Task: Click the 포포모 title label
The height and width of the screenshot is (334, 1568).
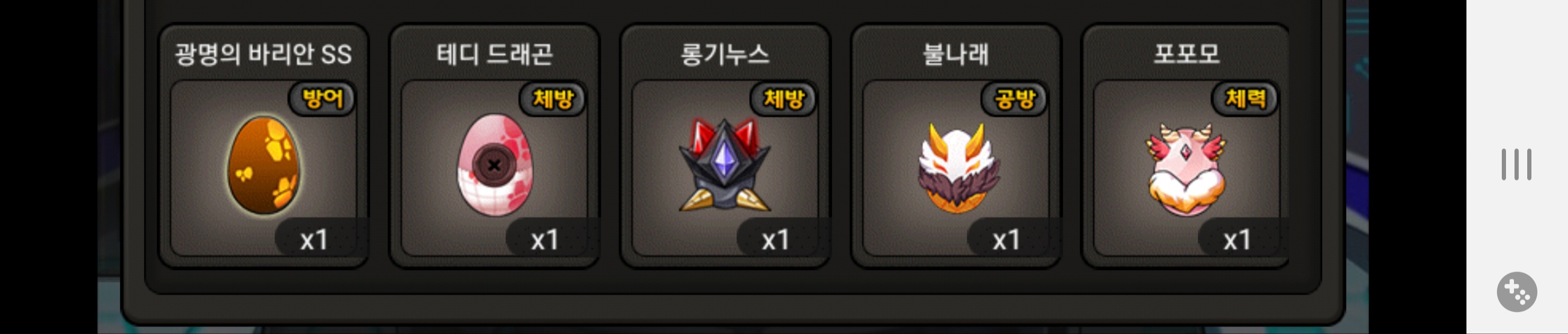Action: pos(1187,54)
